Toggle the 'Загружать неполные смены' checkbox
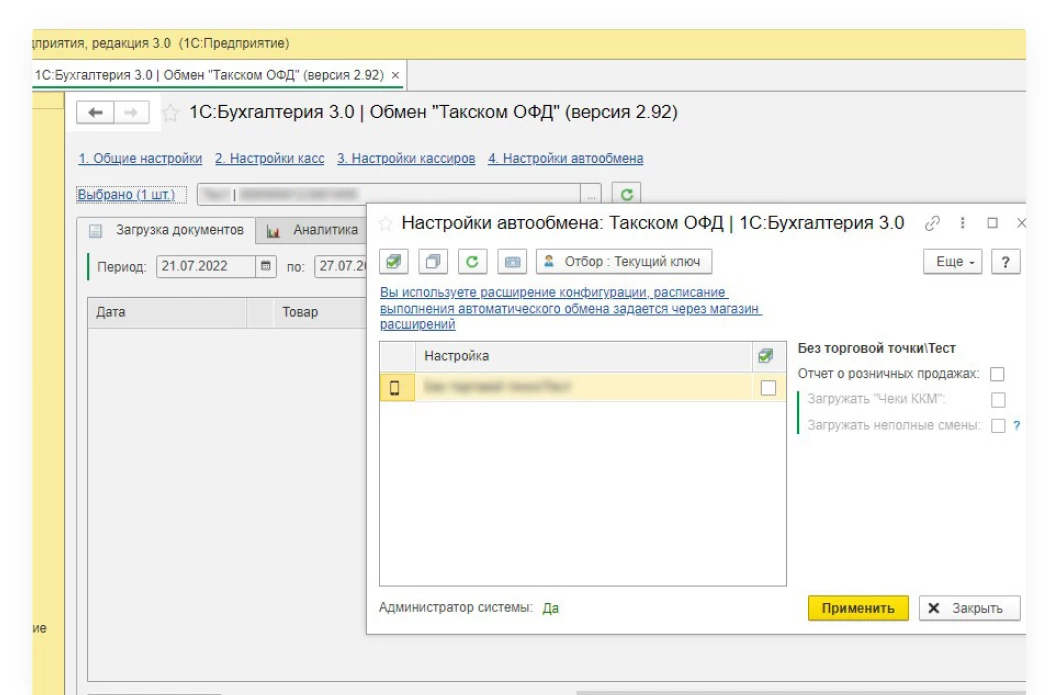 [x=997, y=426]
